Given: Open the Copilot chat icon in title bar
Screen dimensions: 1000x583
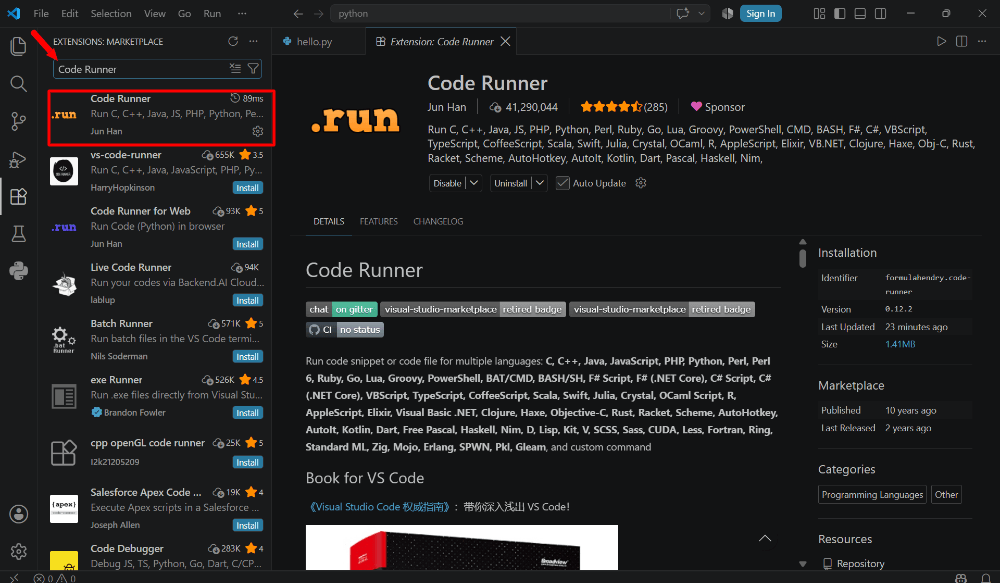Looking at the screenshot, I should tap(683, 13).
